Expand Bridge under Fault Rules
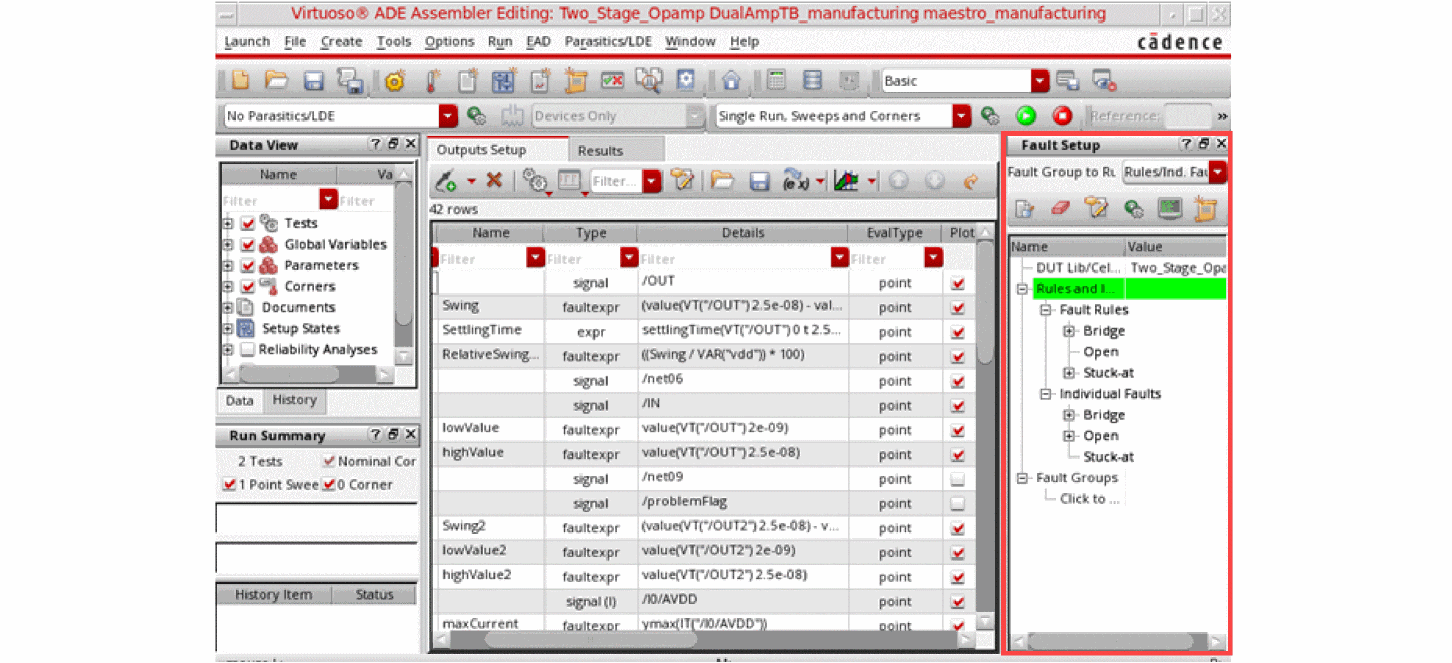 [x=1069, y=331]
